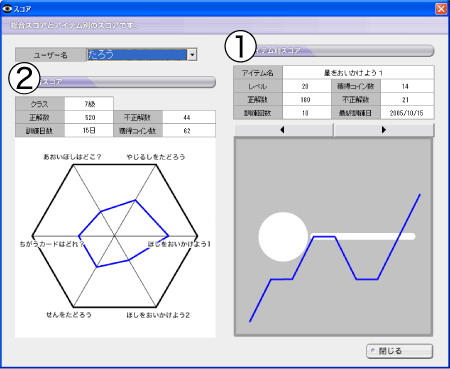Click the あおいほしはどこ？ radar label

72,157
